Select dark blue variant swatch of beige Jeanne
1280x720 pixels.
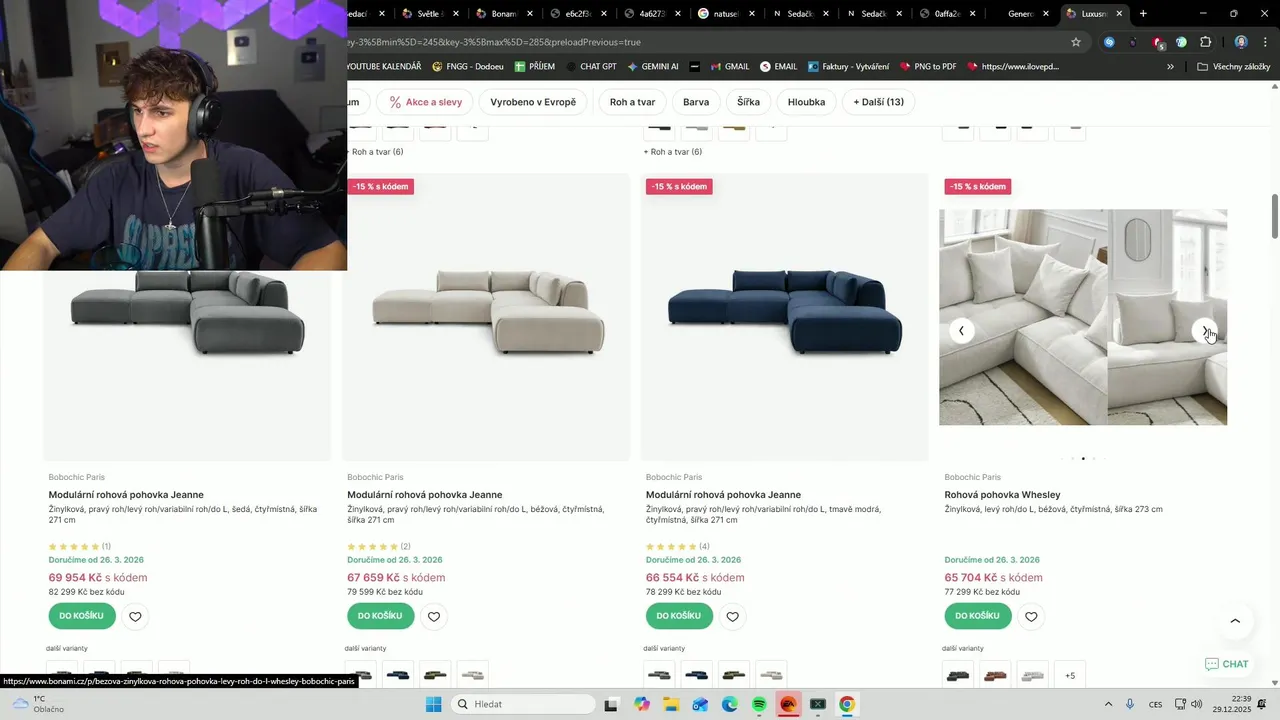click(x=398, y=676)
